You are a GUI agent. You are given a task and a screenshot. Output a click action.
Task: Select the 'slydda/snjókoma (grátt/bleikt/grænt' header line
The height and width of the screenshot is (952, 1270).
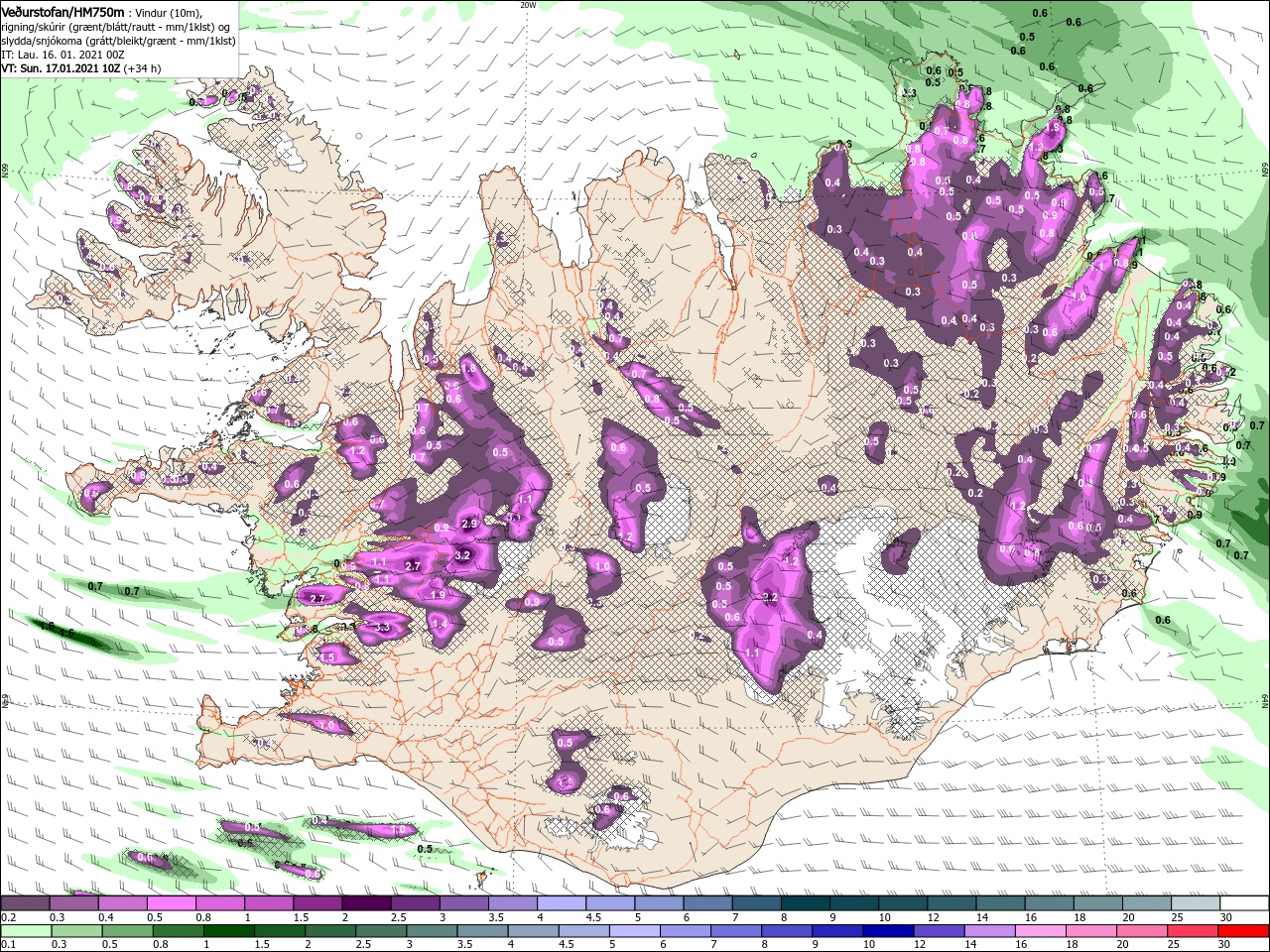116,41
